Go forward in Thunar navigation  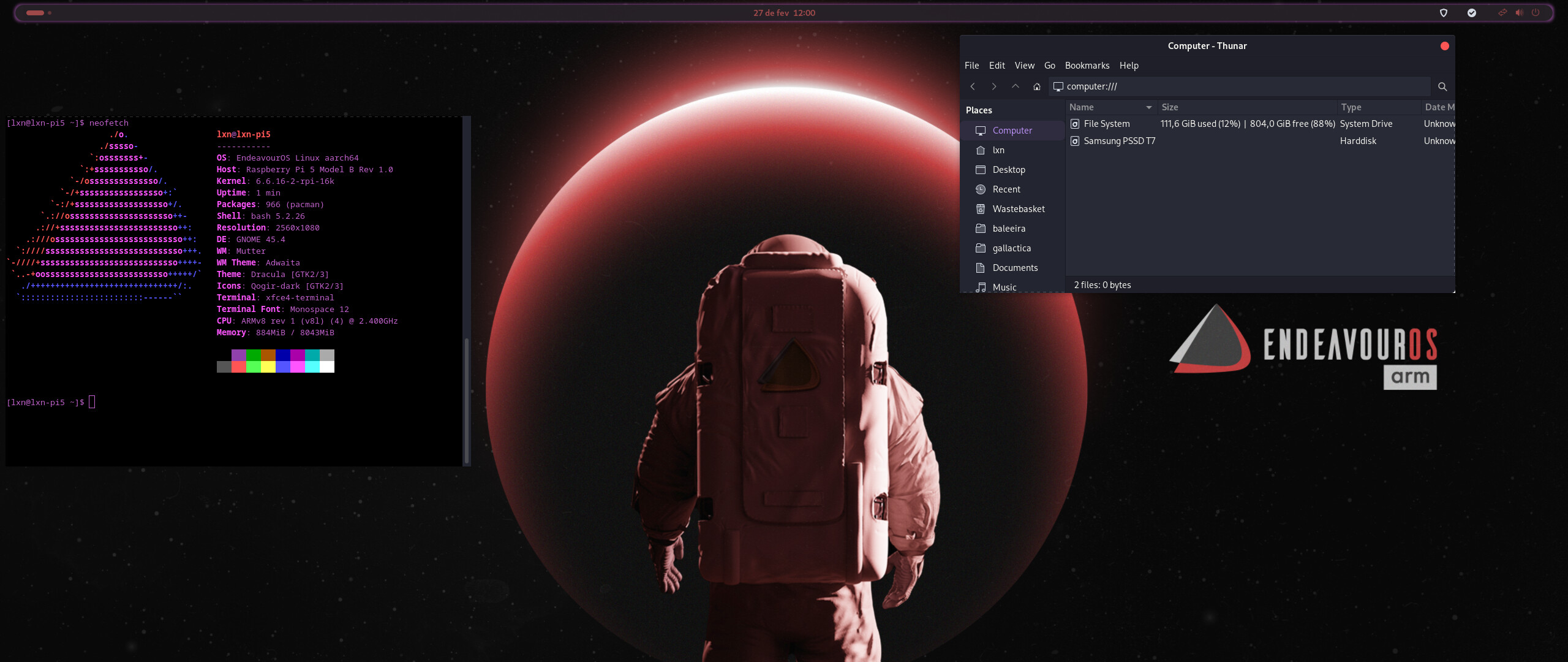pos(994,86)
